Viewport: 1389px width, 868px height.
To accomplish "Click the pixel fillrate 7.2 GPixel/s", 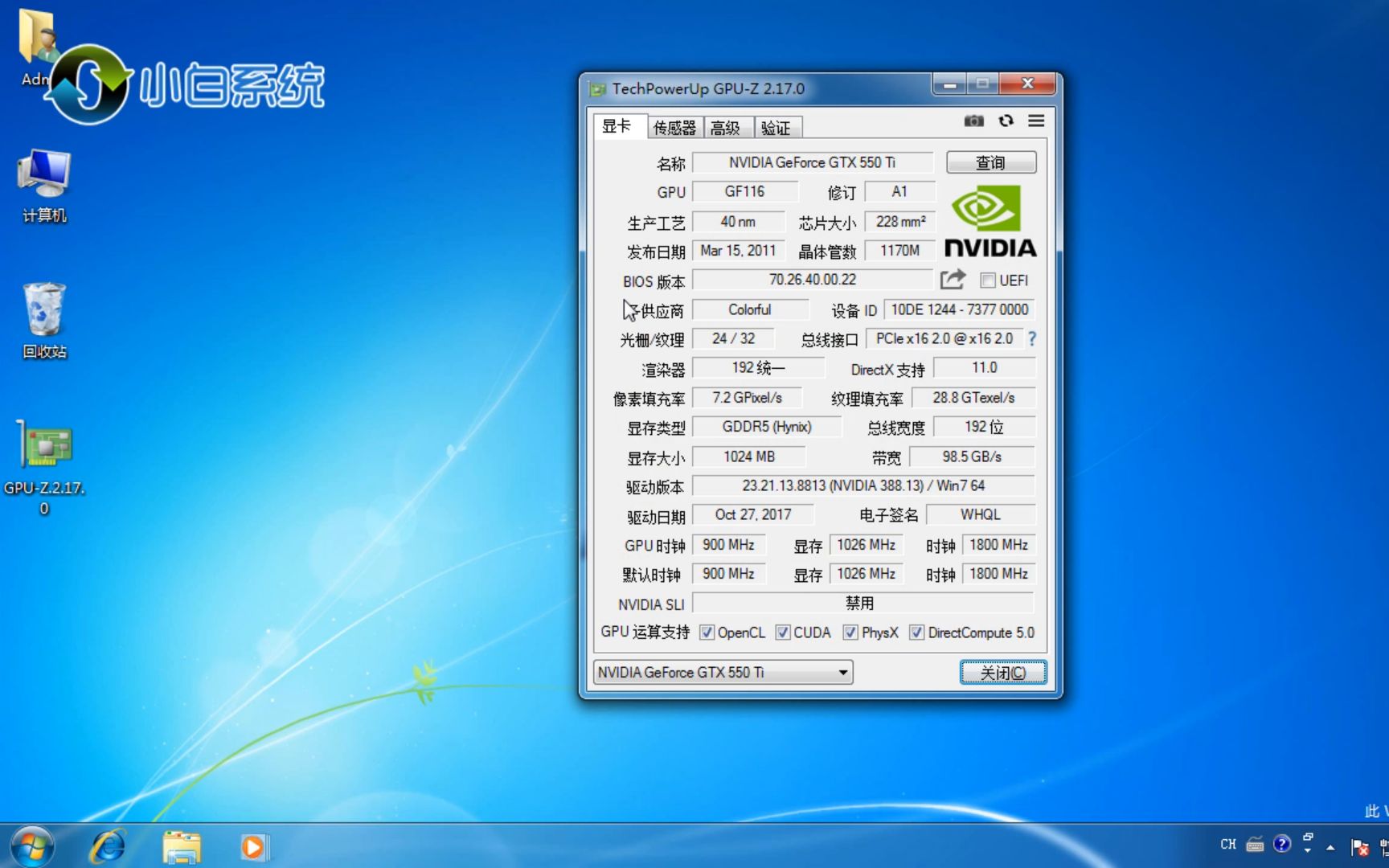I will [x=747, y=398].
